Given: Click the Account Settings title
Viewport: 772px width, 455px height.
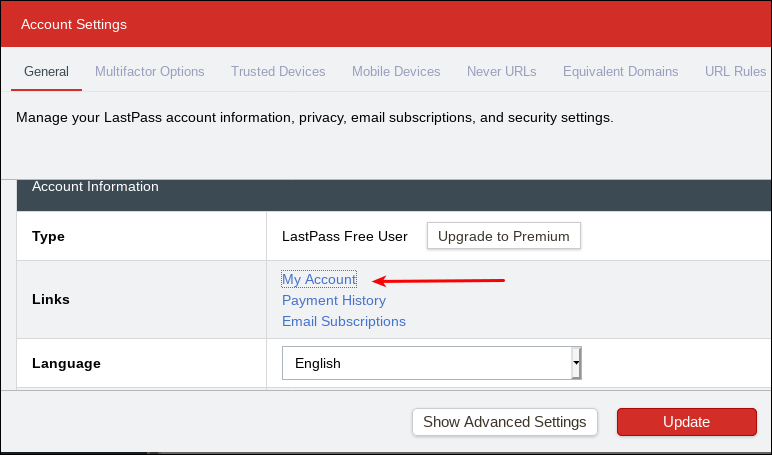Looking at the screenshot, I should point(74,25).
